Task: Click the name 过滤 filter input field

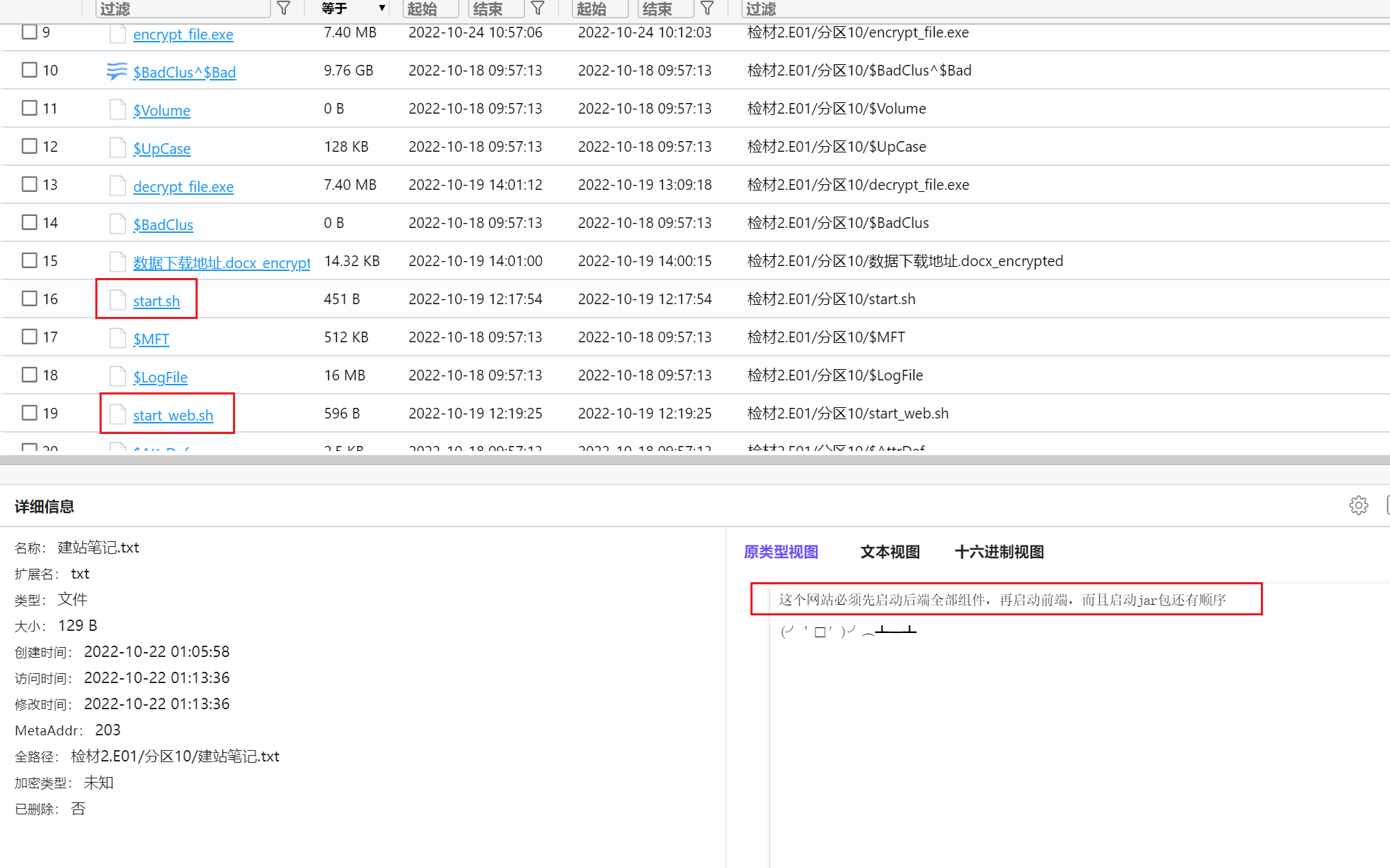Action: coord(183,8)
